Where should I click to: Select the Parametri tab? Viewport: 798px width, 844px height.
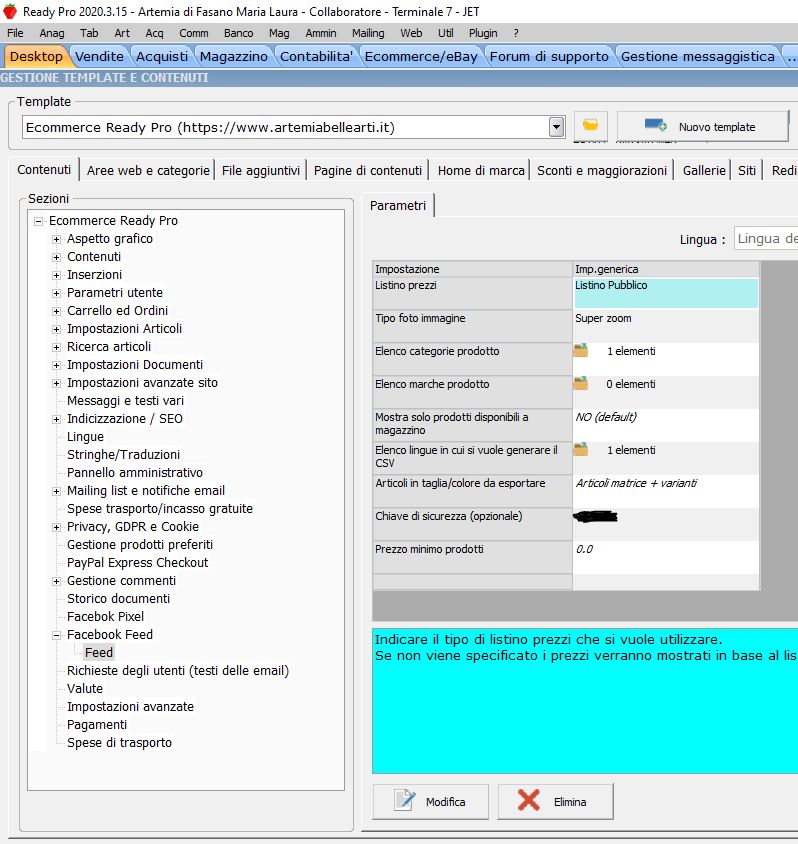398,206
